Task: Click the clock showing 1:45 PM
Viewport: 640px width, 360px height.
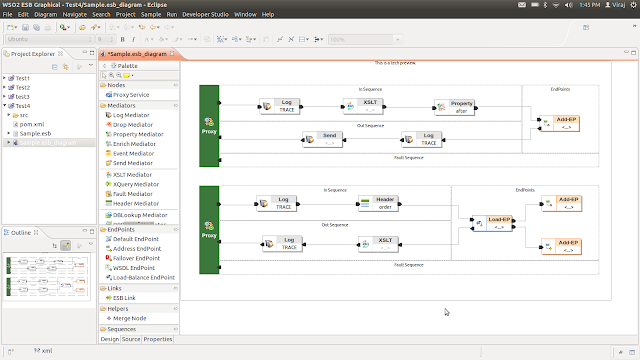Action: 590,5
